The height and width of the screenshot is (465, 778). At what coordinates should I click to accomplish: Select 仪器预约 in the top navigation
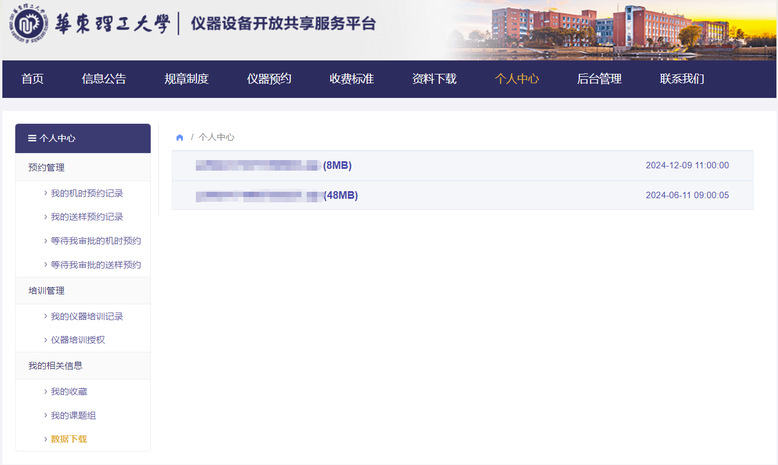[x=269, y=79]
